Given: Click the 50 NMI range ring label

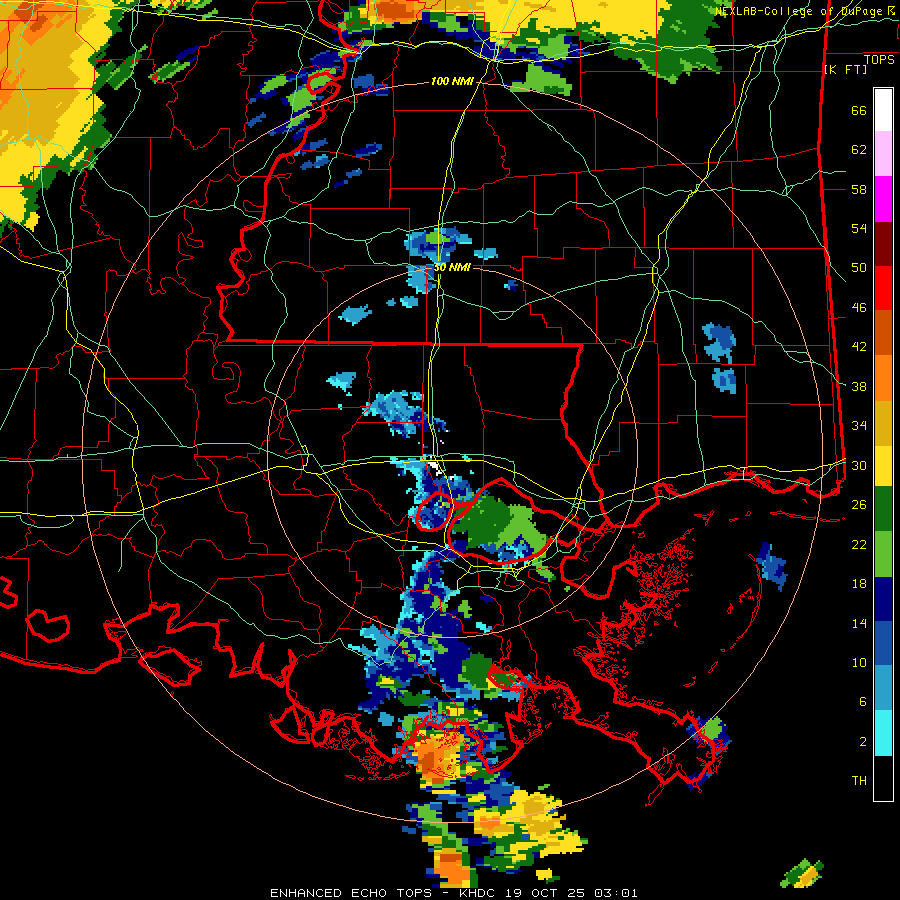Looking at the screenshot, I should coord(452,267).
